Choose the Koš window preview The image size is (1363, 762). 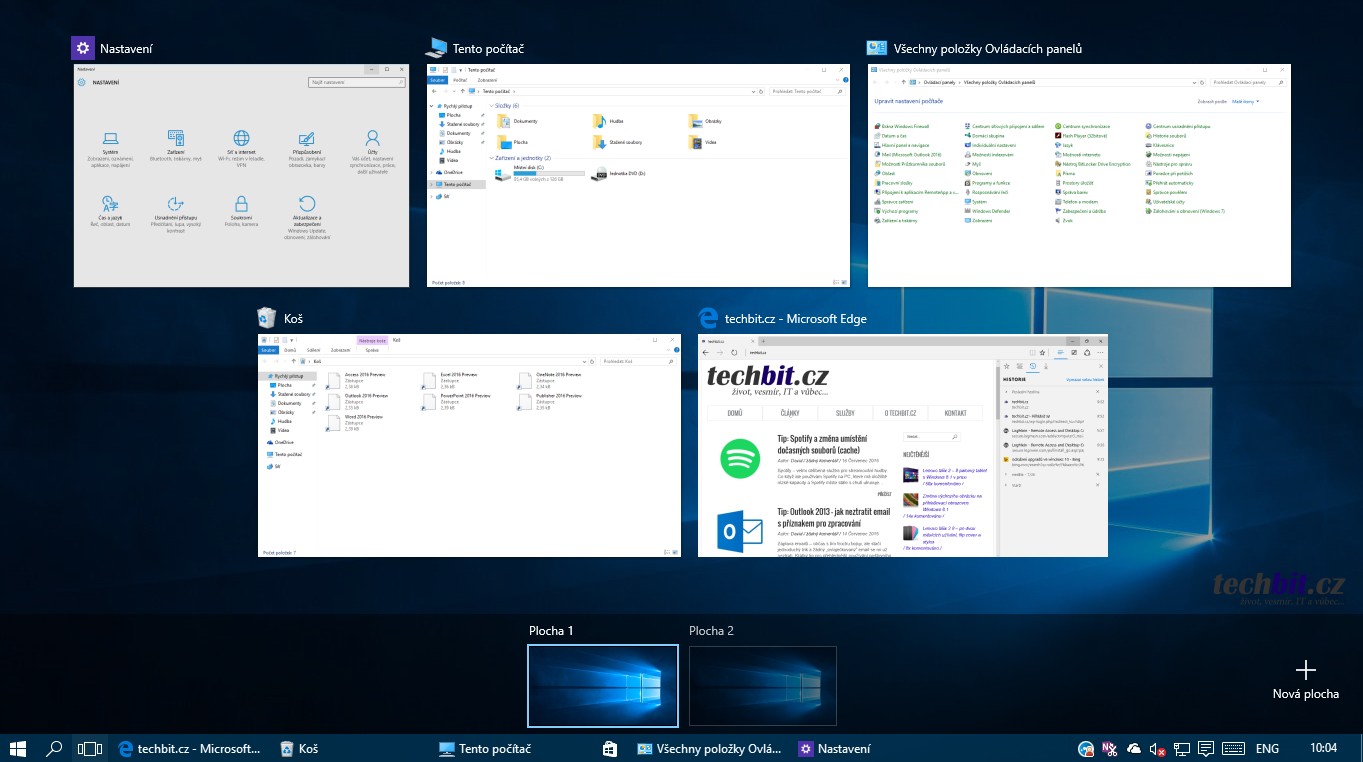pyautogui.click(x=469, y=445)
